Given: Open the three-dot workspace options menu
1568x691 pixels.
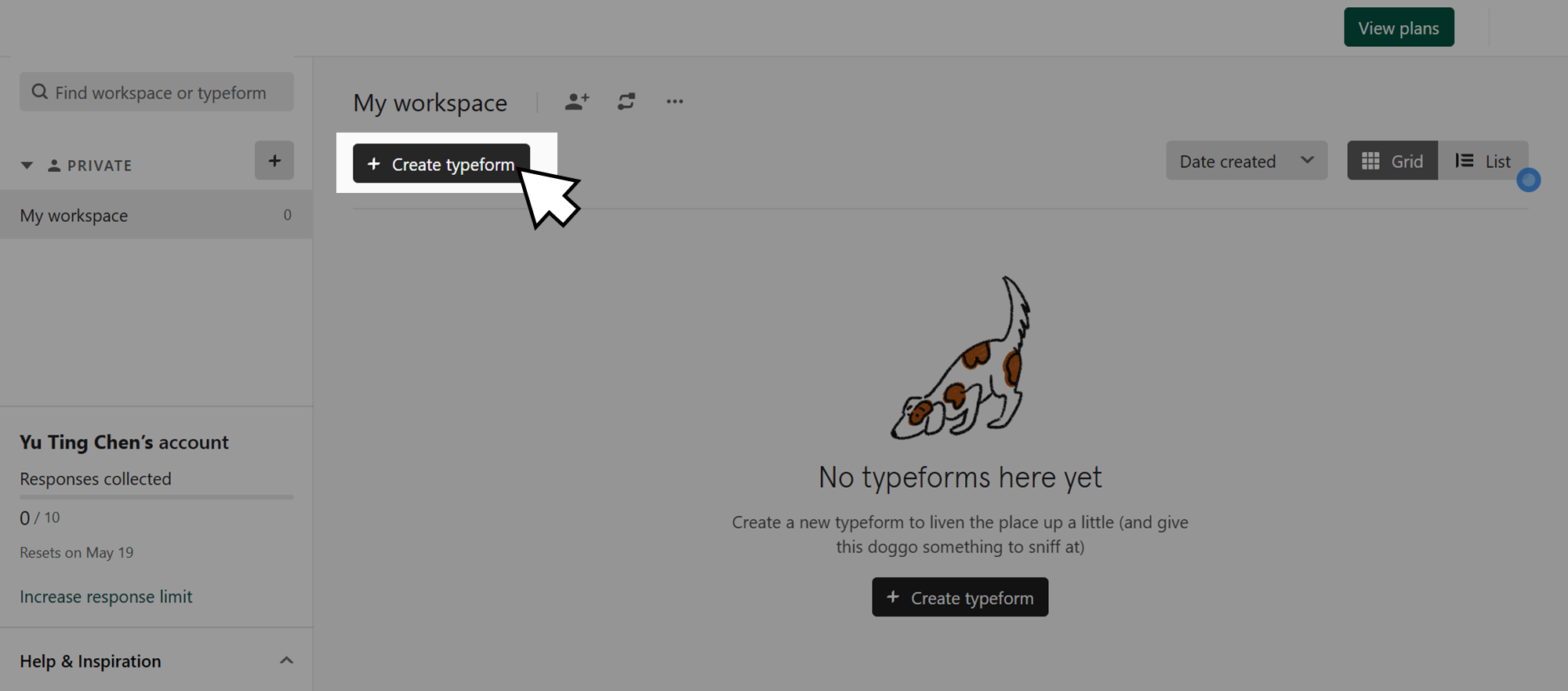Looking at the screenshot, I should (x=674, y=101).
